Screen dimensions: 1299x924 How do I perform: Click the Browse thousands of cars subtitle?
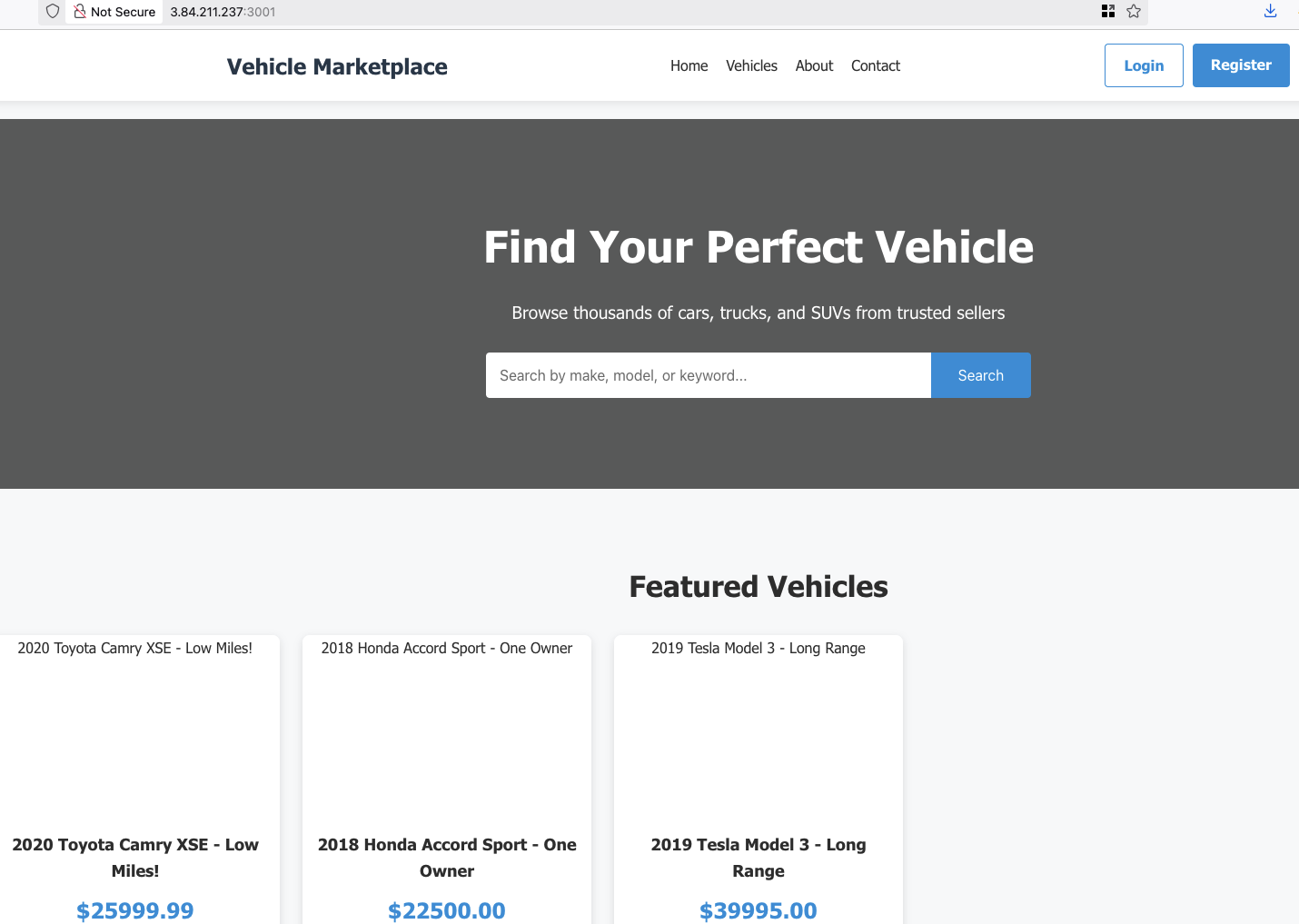click(x=759, y=313)
